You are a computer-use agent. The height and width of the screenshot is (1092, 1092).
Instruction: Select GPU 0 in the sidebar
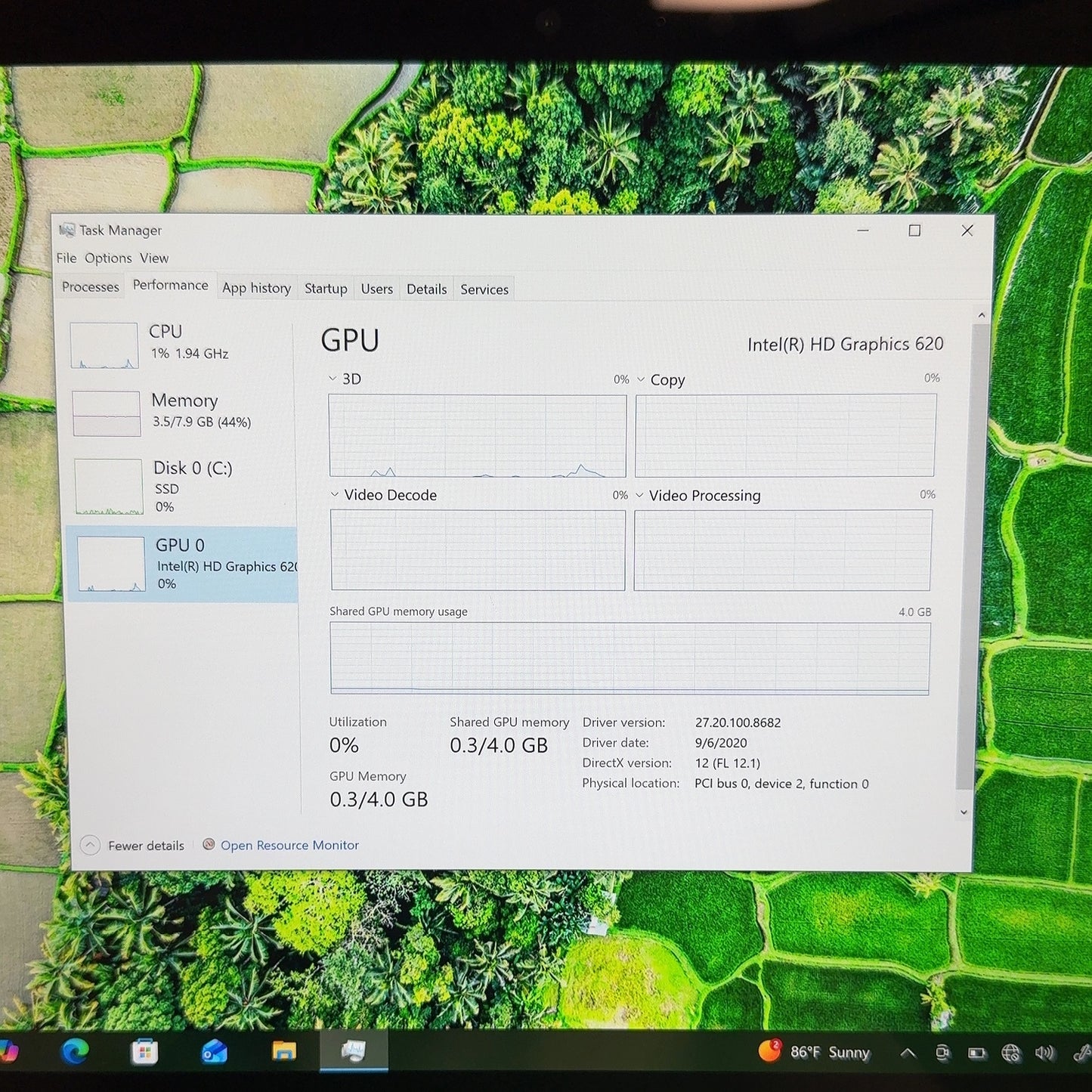[183, 564]
